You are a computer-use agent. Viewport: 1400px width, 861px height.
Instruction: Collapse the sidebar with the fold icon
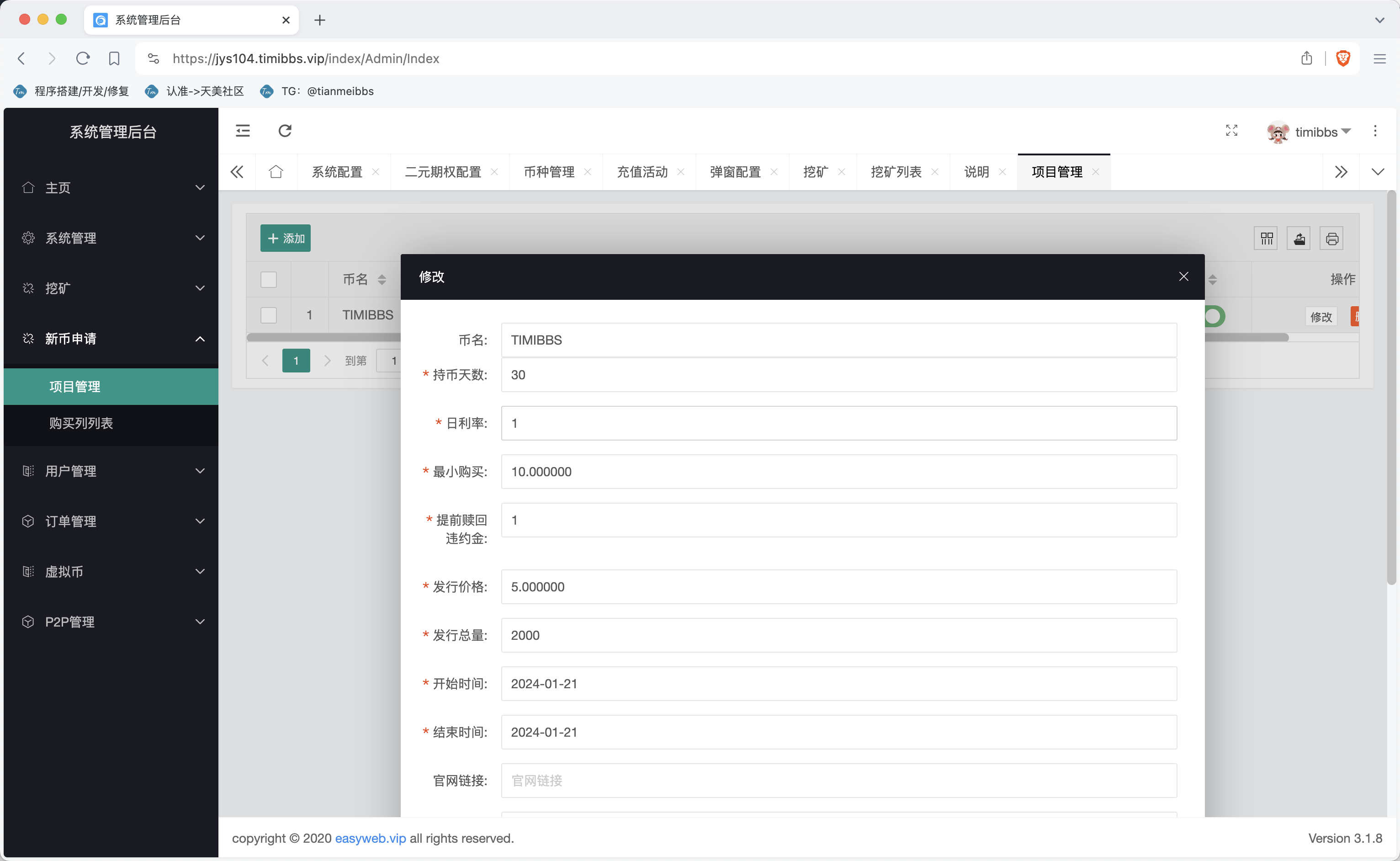pyautogui.click(x=243, y=131)
